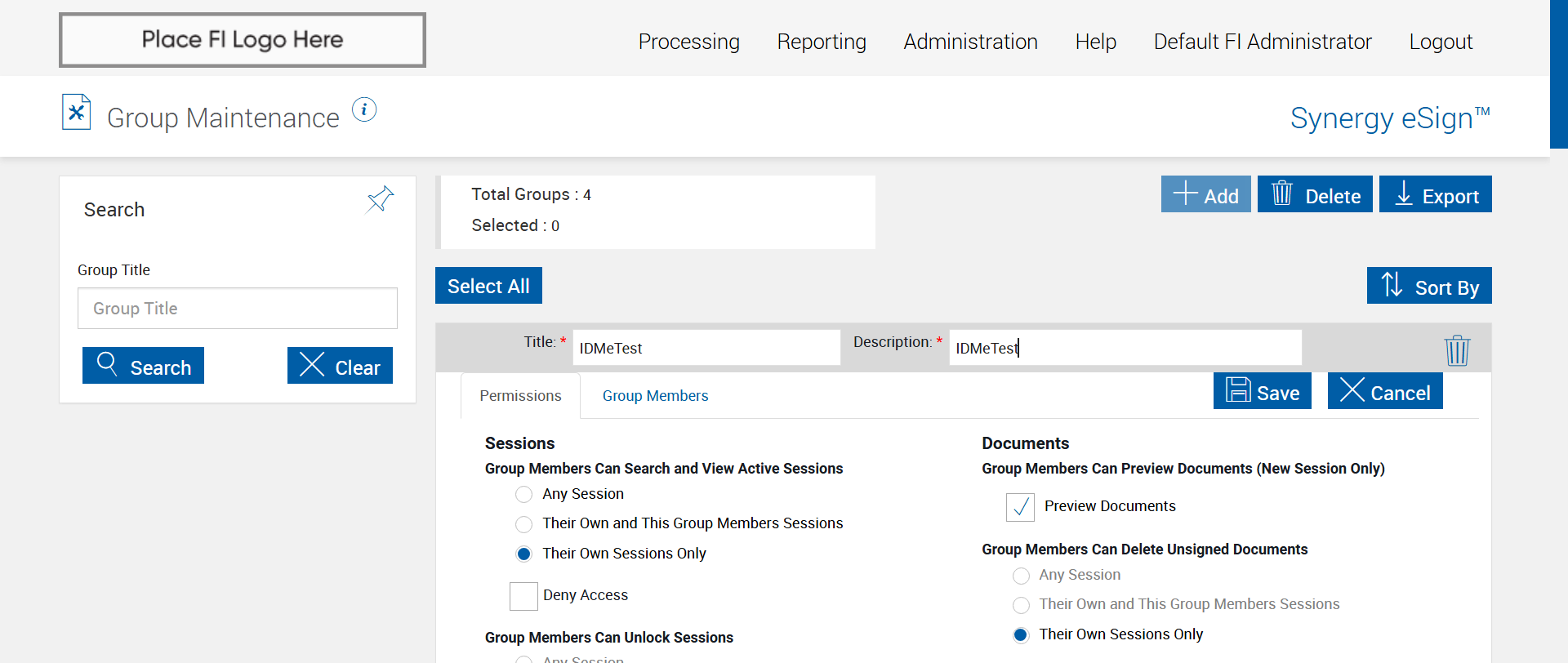Click the Logout link

[1441, 42]
